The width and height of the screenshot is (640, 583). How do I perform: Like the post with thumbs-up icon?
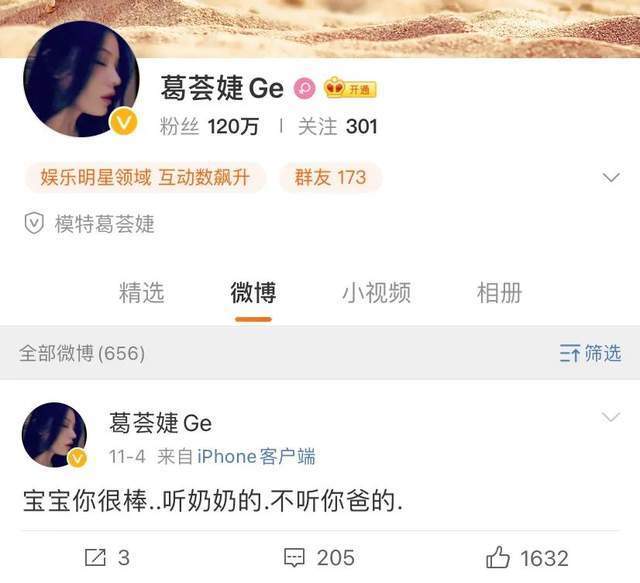pos(498,557)
